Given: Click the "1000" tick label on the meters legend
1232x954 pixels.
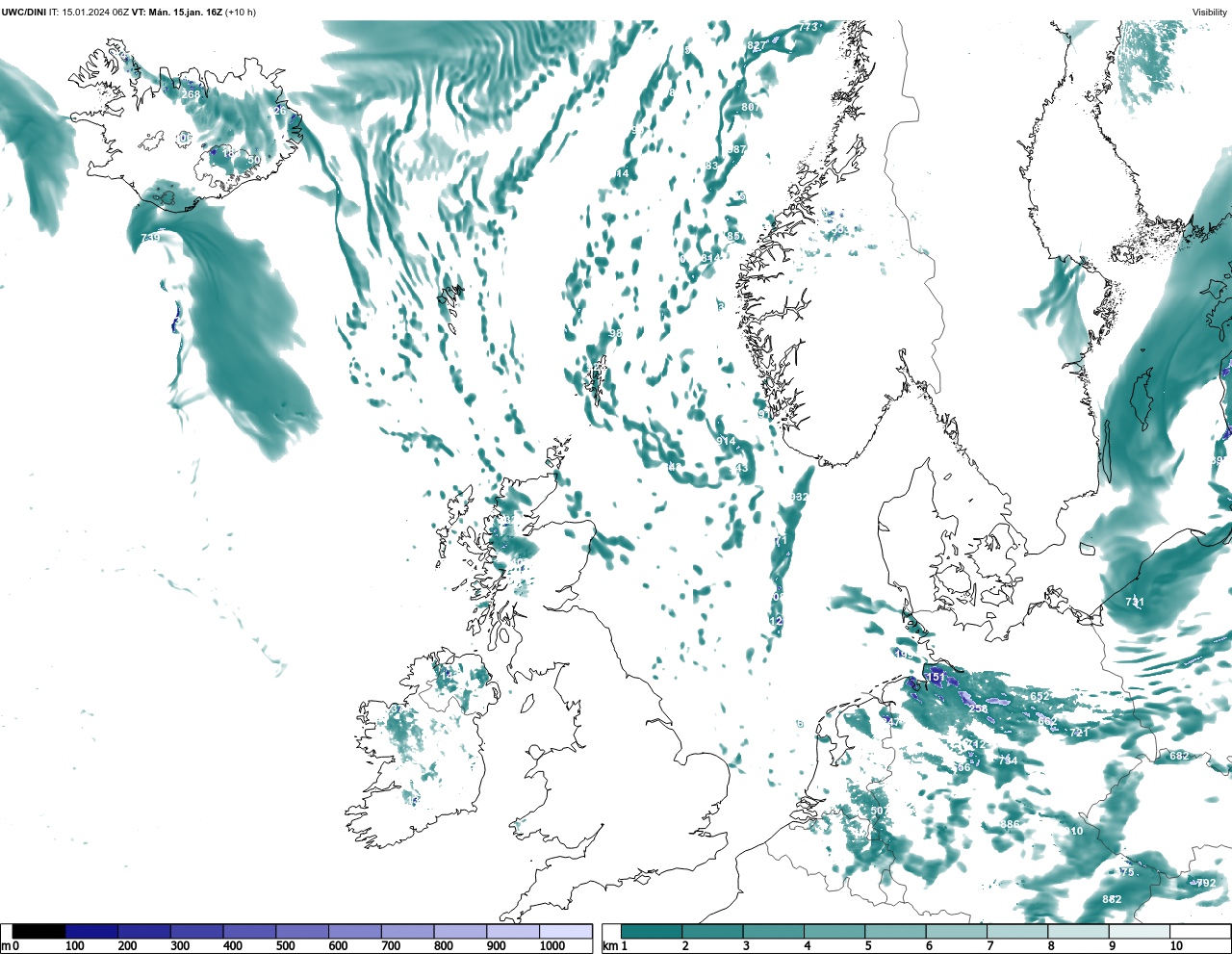Looking at the screenshot, I should [x=552, y=946].
